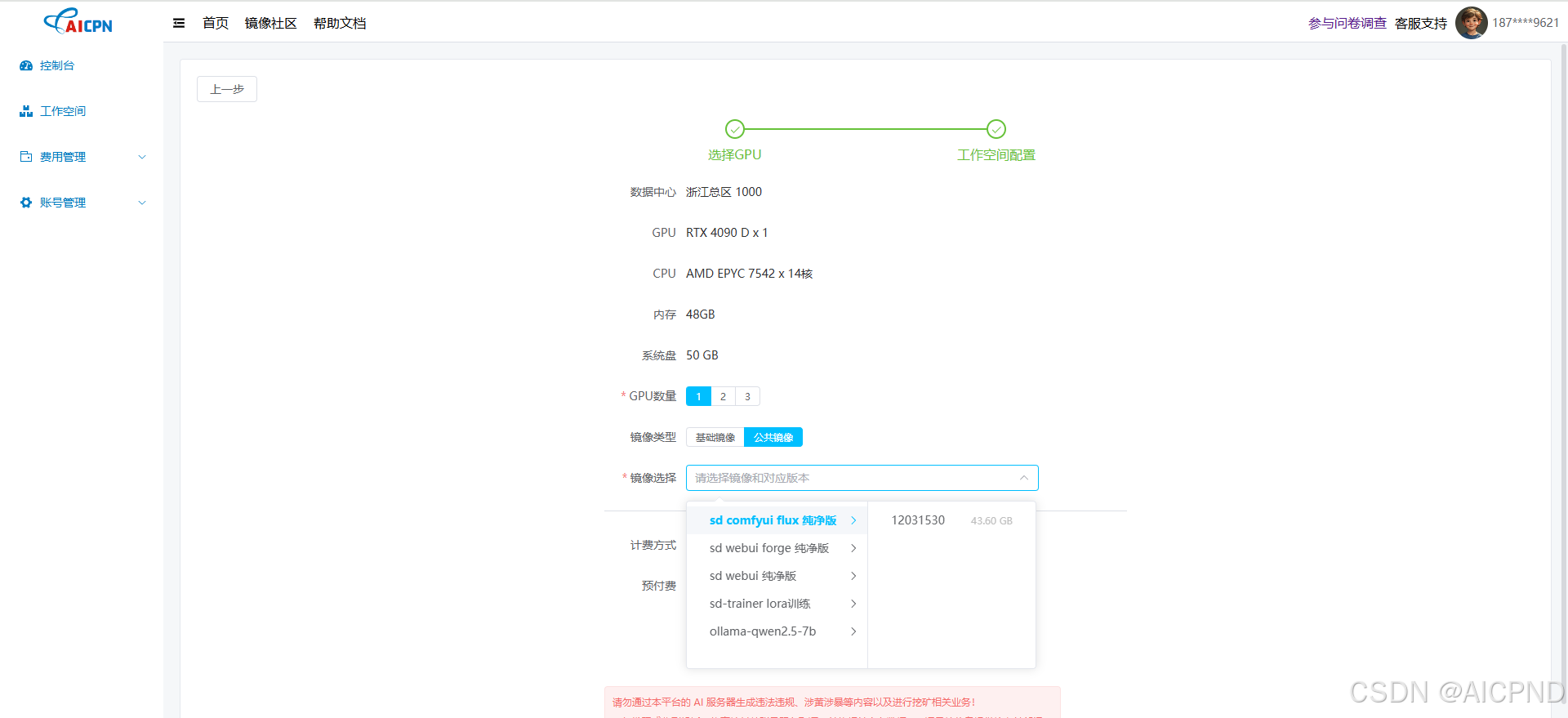The height and width of the screenshot is (718, 1568).
Task: Expand ollama-qwen2.5-7b arrow
Action: click(x=853, y=631)
